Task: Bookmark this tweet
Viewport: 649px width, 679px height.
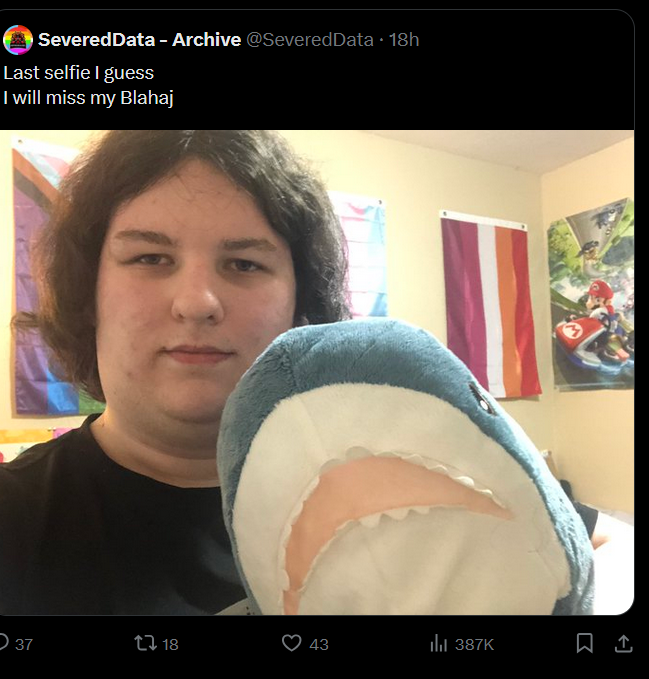Action: [x=584, y=643]
